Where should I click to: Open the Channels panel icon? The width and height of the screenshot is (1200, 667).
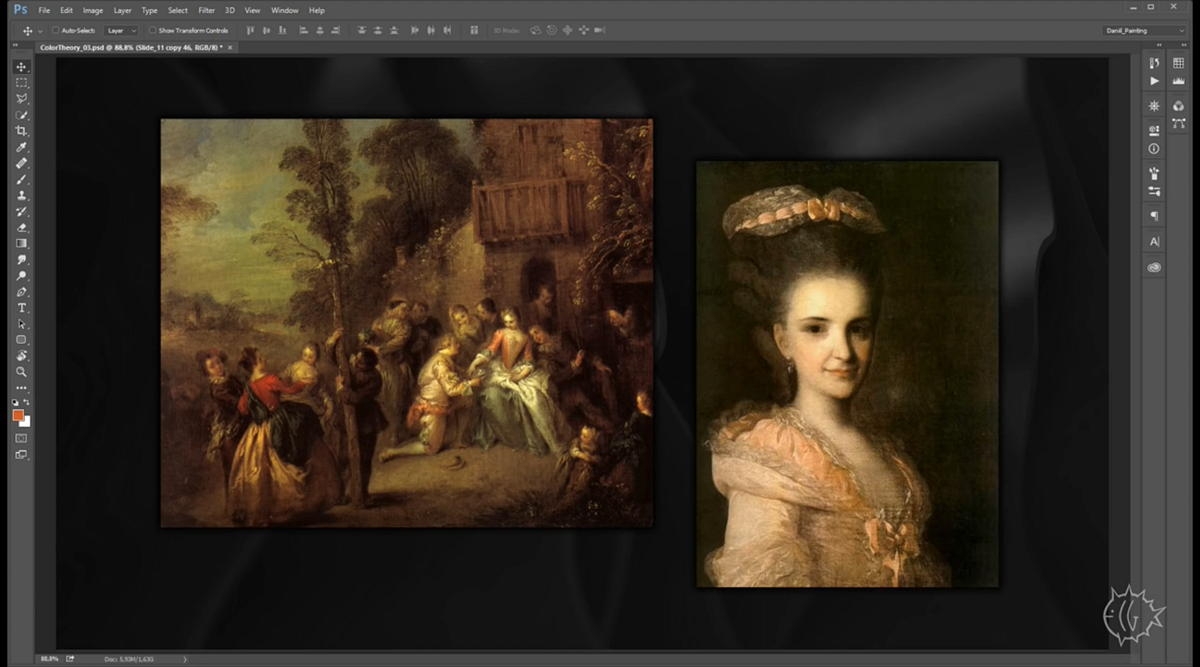[x=1179, y=105]
